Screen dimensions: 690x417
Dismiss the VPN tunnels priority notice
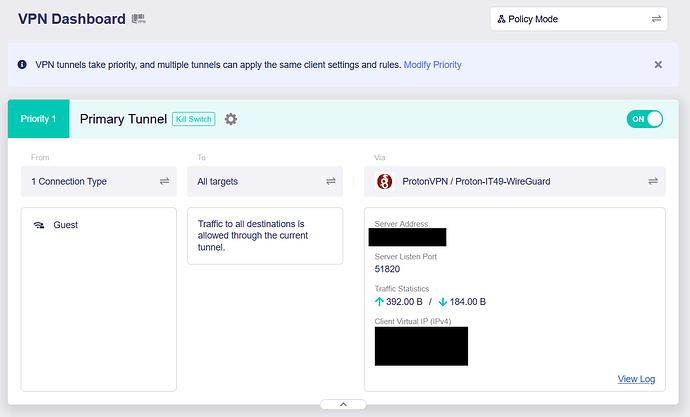[657, 65]
